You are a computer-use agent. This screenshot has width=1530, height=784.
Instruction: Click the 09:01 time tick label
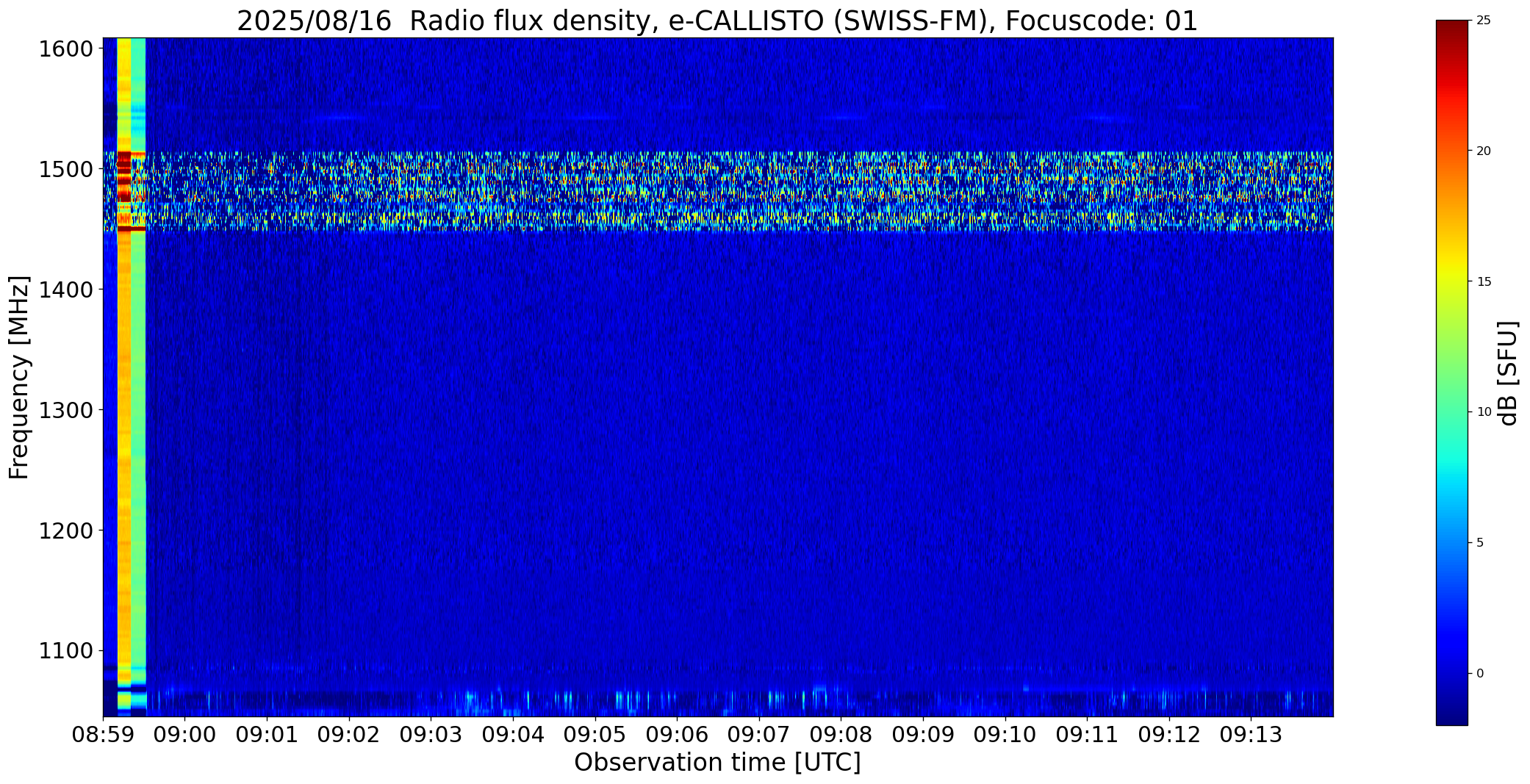coord(267,735)
